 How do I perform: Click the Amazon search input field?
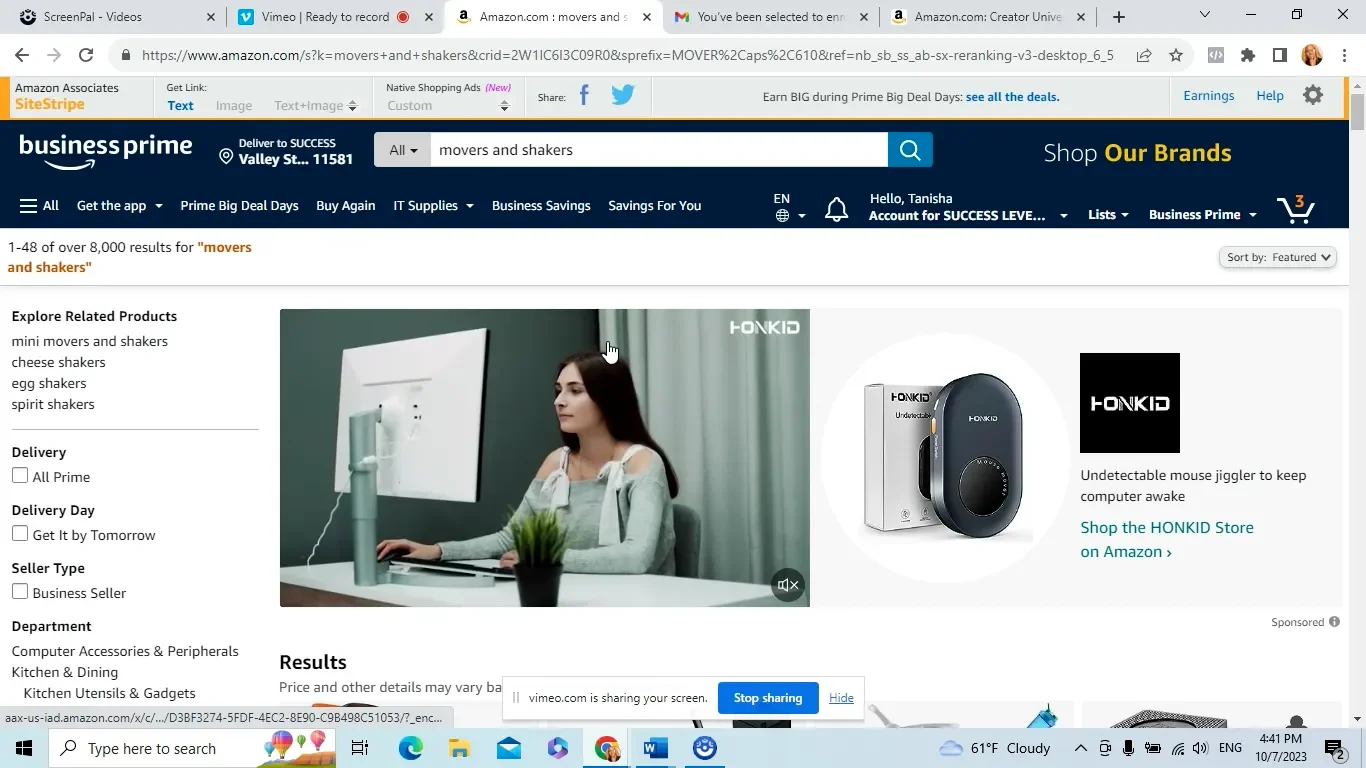click(659, 150)
